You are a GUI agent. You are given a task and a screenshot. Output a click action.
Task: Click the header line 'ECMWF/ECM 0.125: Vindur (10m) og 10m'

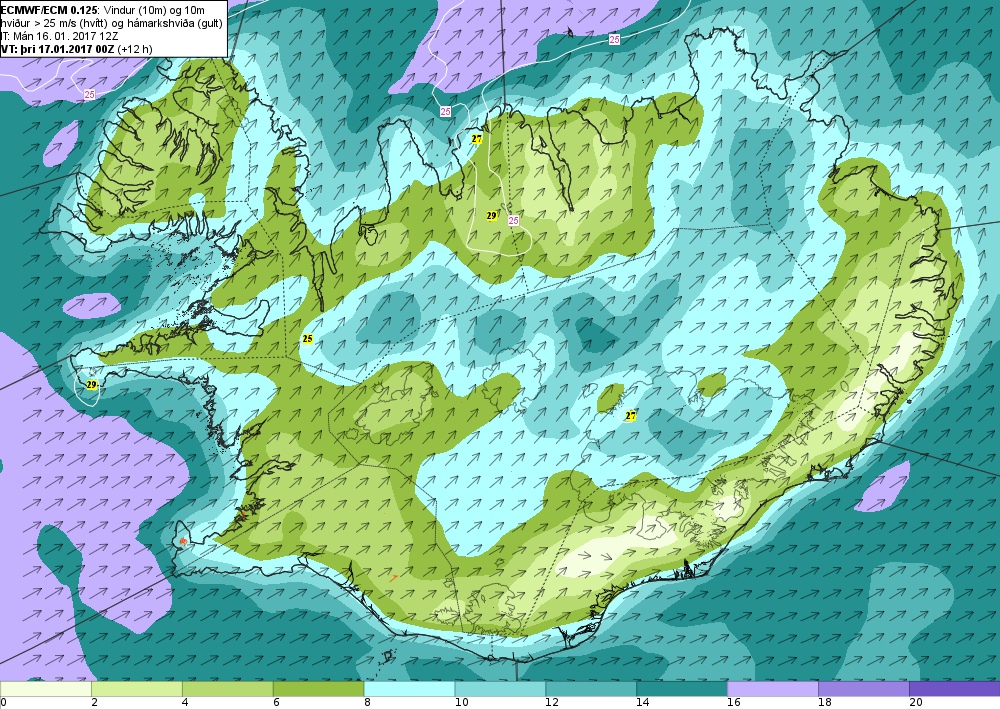coord(103,10)
